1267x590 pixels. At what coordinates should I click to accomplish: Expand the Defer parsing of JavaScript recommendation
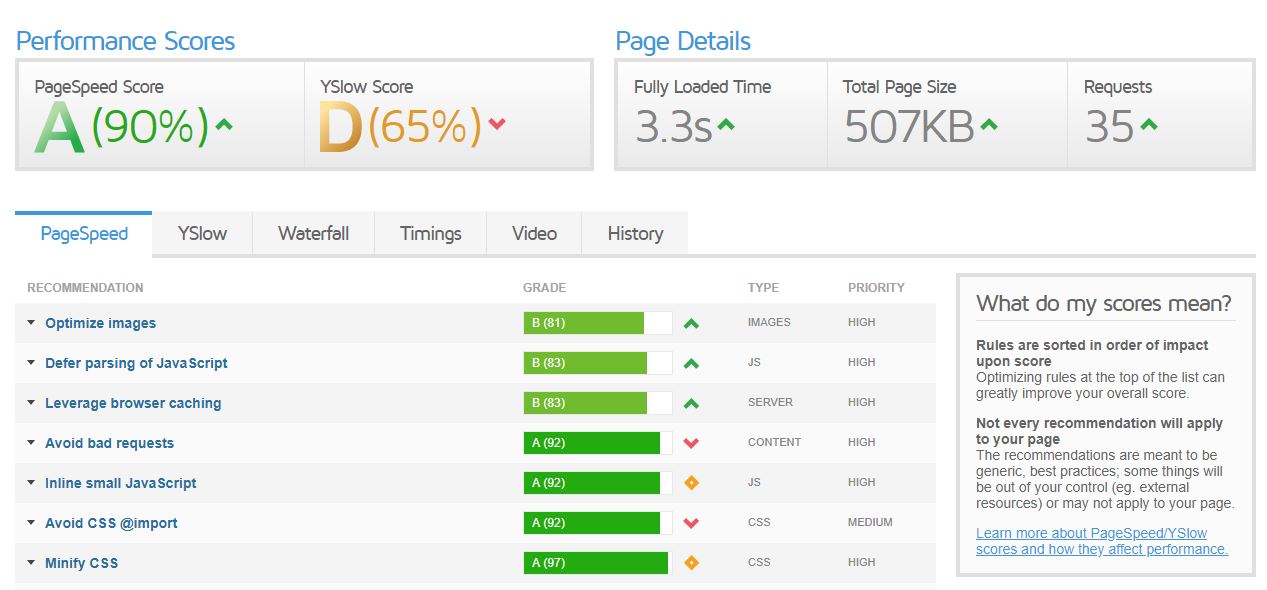[x=30, y=362]
